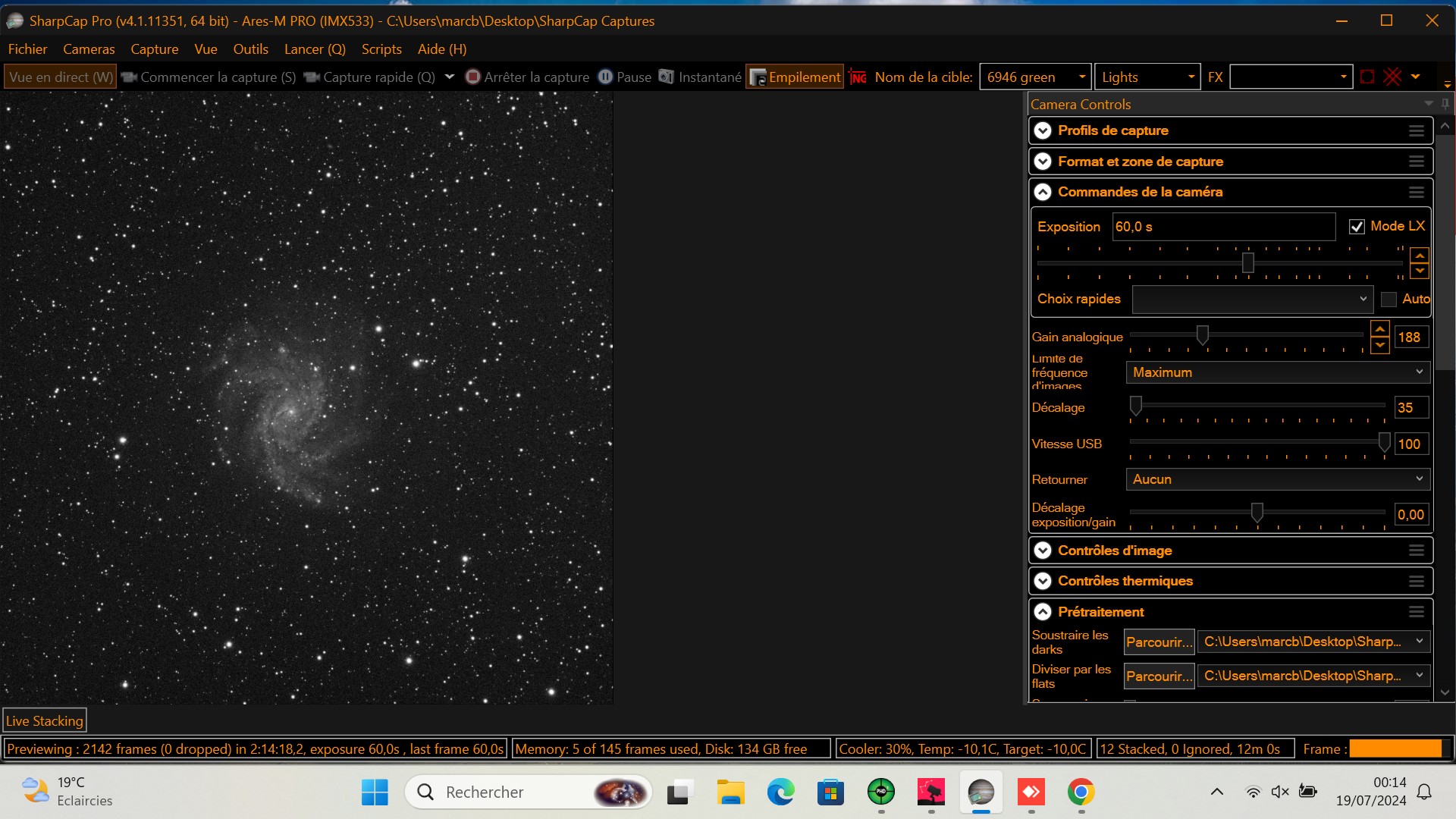Click the Exposition value input field
The height and width of the screenshot is (819, 1456).
pyautogui.click(x=1222, y=227)
